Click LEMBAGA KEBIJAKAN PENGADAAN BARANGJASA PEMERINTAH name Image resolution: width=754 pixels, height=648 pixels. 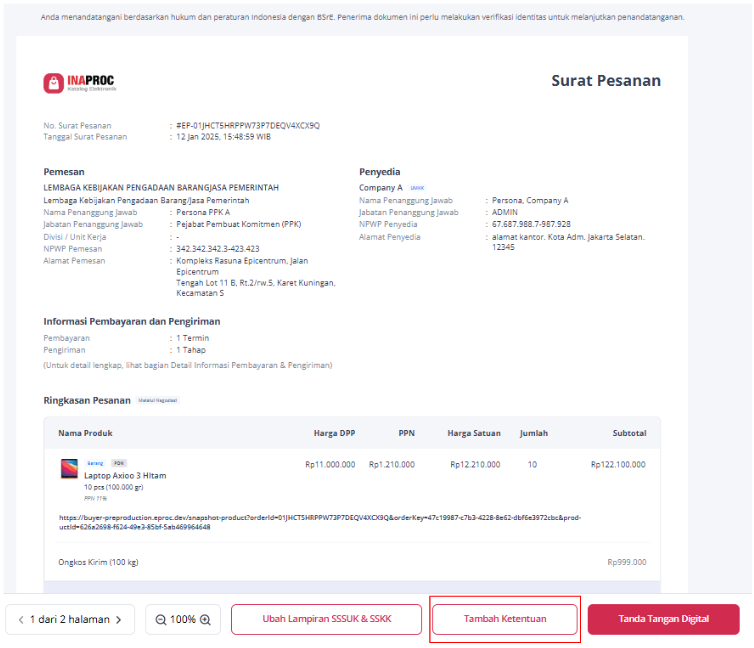pos(161,188)
